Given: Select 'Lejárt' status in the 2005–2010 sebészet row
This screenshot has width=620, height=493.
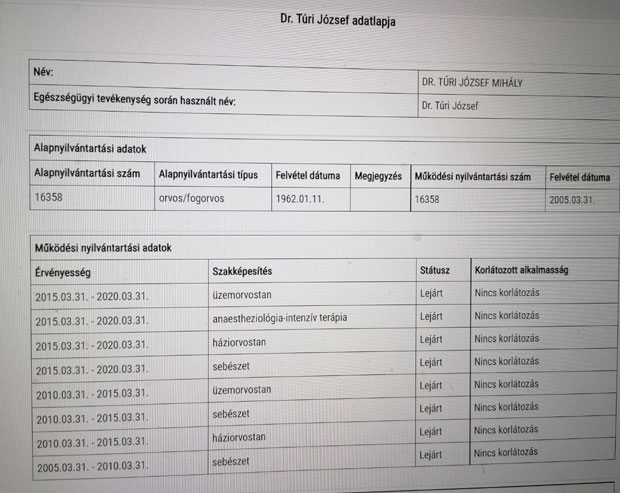Looking at the screenshot, I should 431,455.
